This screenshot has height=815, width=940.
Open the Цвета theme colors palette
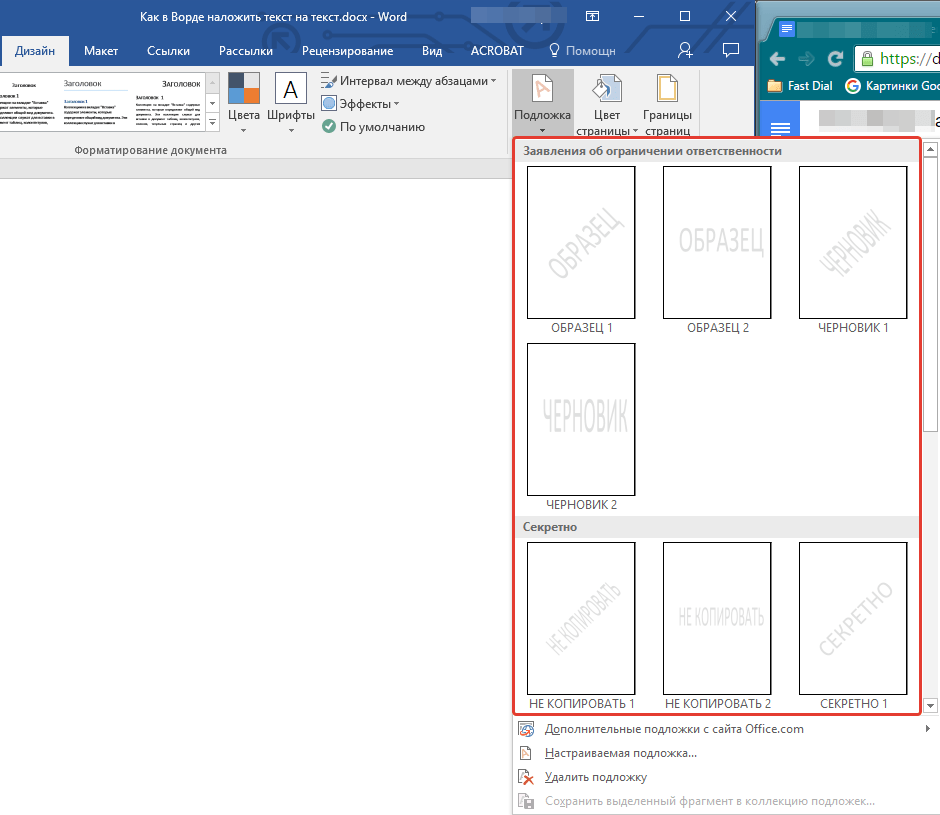244,89
